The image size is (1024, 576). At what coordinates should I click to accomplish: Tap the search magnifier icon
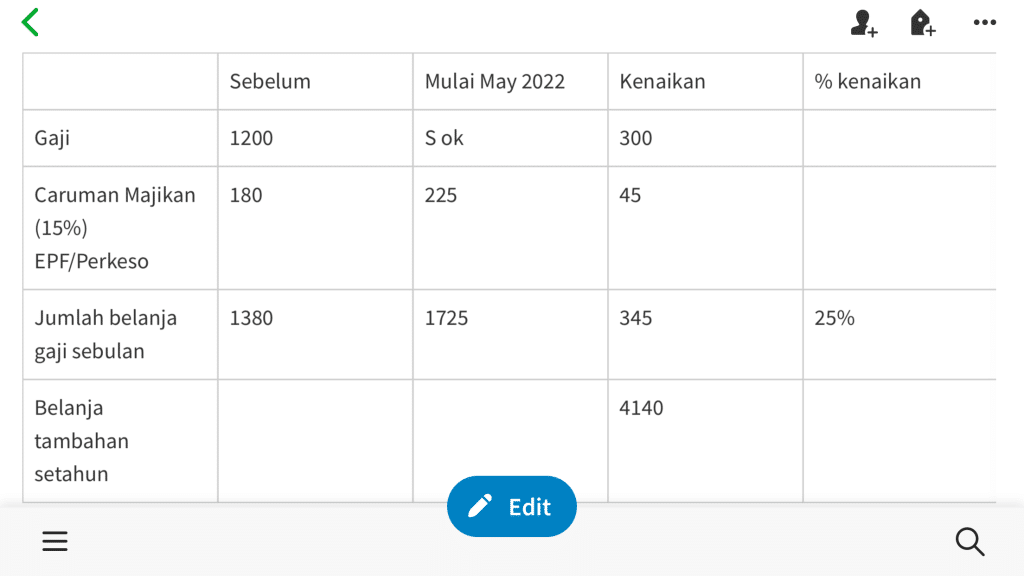click(970, 541)
